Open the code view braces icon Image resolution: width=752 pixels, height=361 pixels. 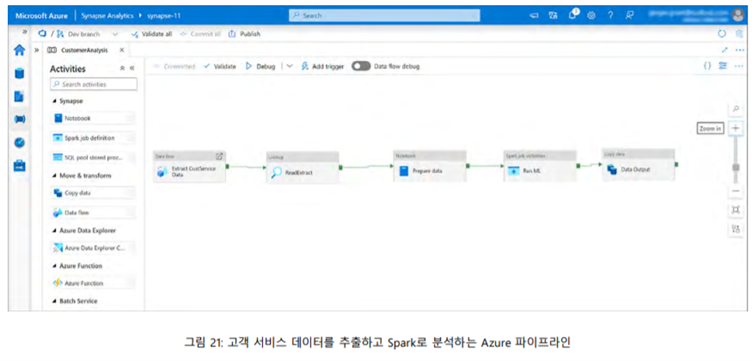pyautogui.click(x=707, y=66)
